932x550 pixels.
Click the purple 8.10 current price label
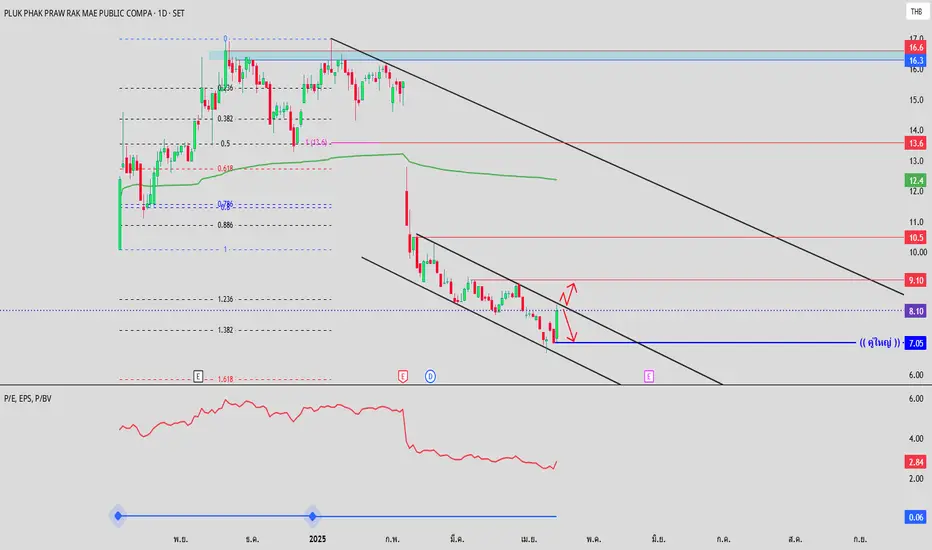click(x=917, y=311)
